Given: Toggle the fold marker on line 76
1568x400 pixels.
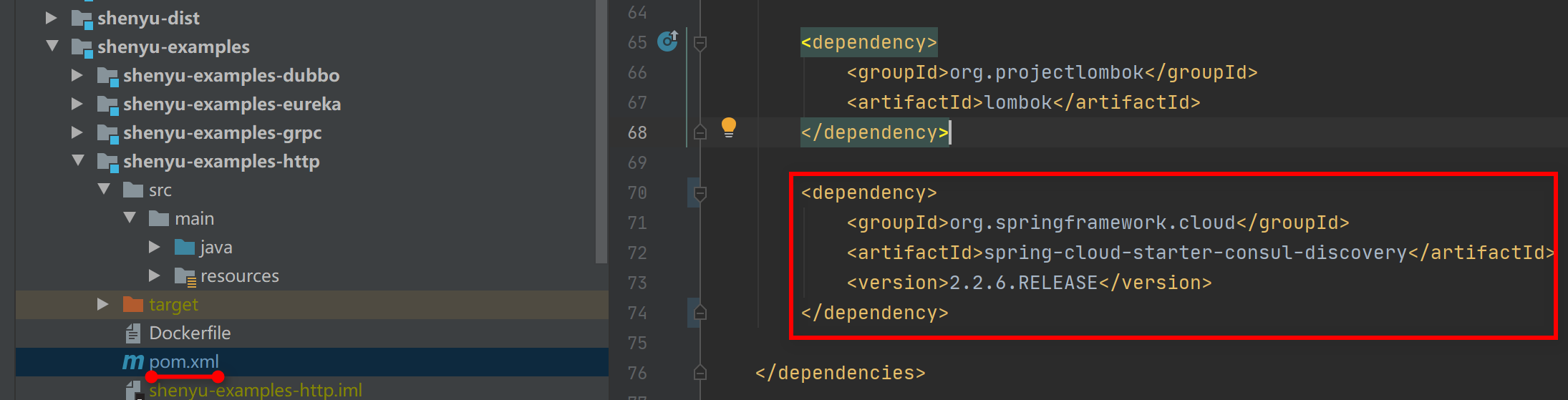Looking at the screenshot, I should pyautogui.click(x=700, y=373).
